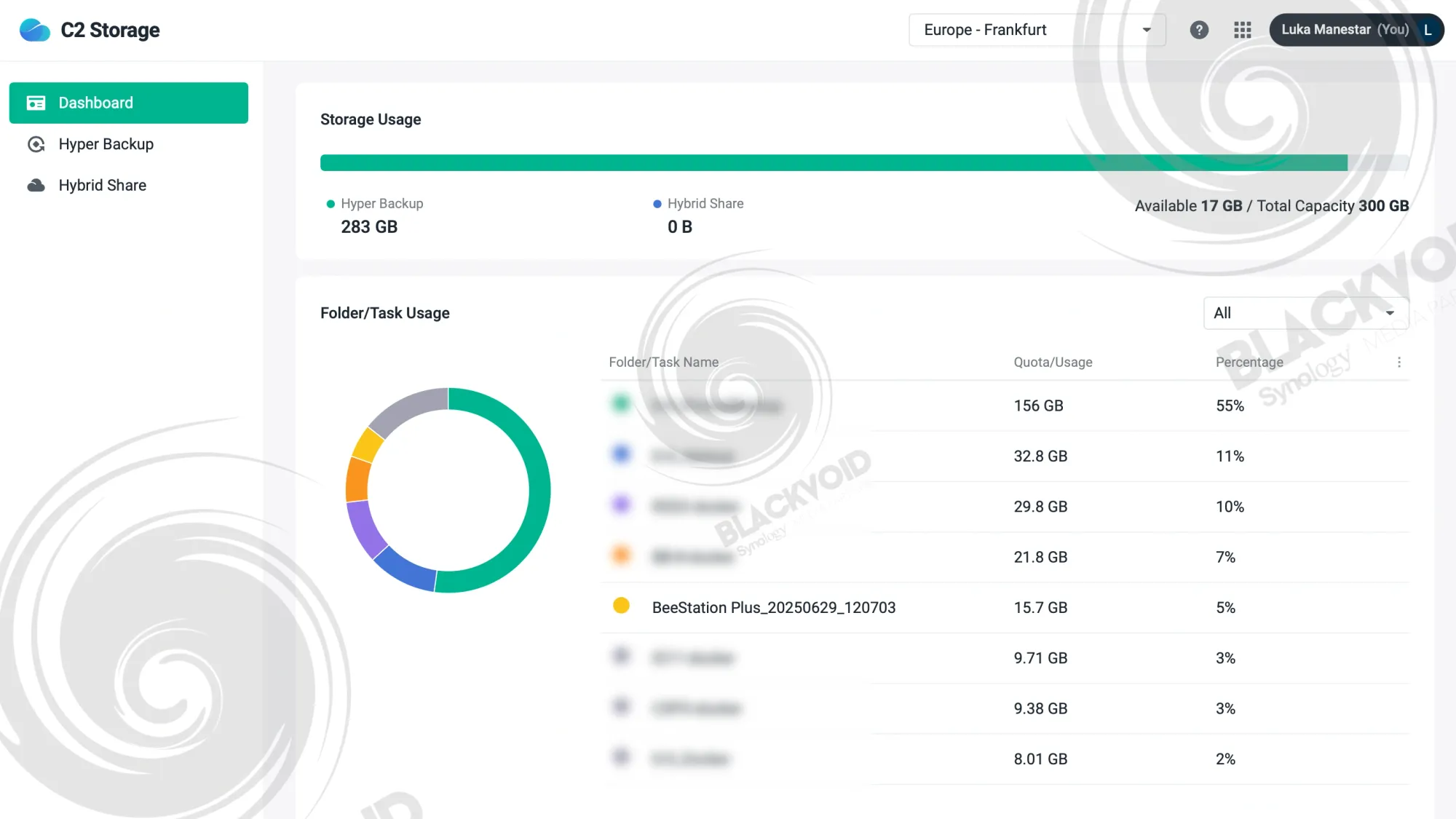Click the user avatar letter L
The image size is (1456, 819).
pyautogui.click(x=1428, y=30)
